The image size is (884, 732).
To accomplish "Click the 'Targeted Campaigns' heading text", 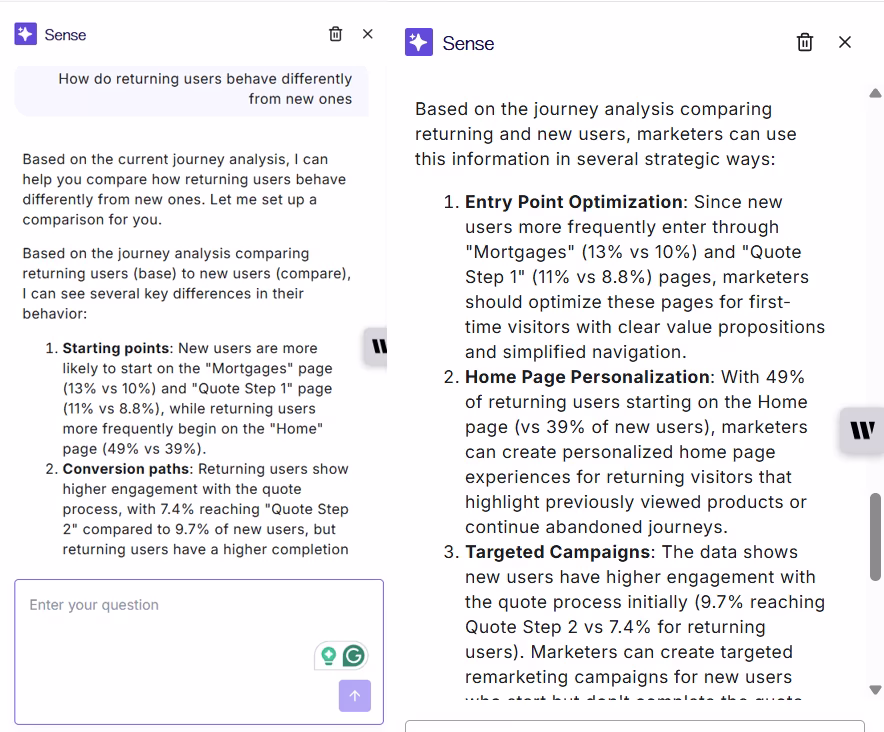I will point(558,552).
